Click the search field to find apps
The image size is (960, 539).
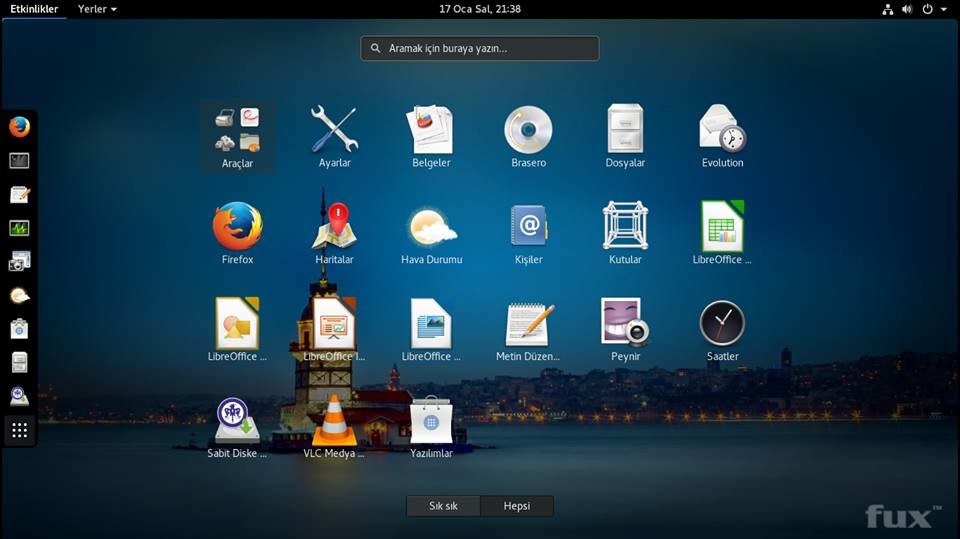(x=480, y=48)
